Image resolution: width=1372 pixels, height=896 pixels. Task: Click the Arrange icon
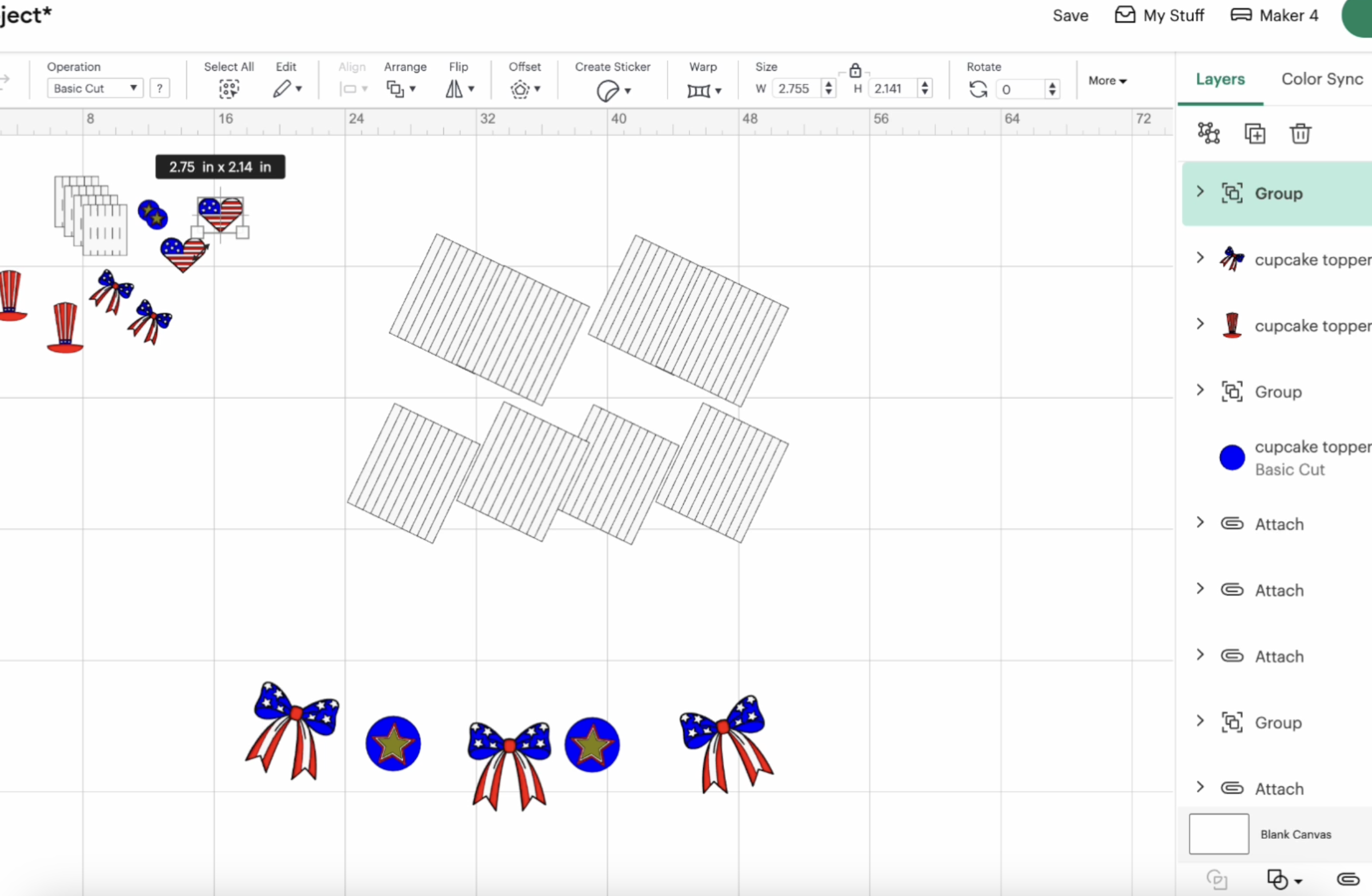tap(396, 89)
